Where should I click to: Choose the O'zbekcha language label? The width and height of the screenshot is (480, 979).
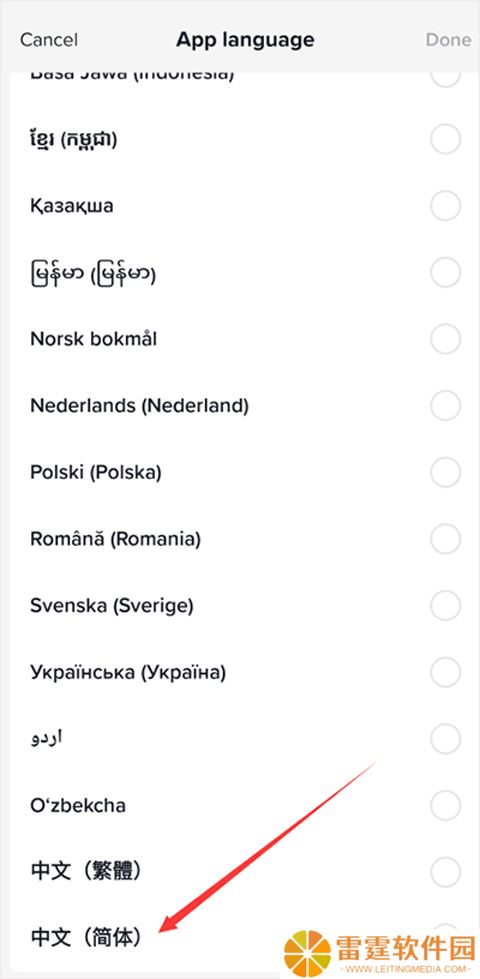(x=78, y=805)
